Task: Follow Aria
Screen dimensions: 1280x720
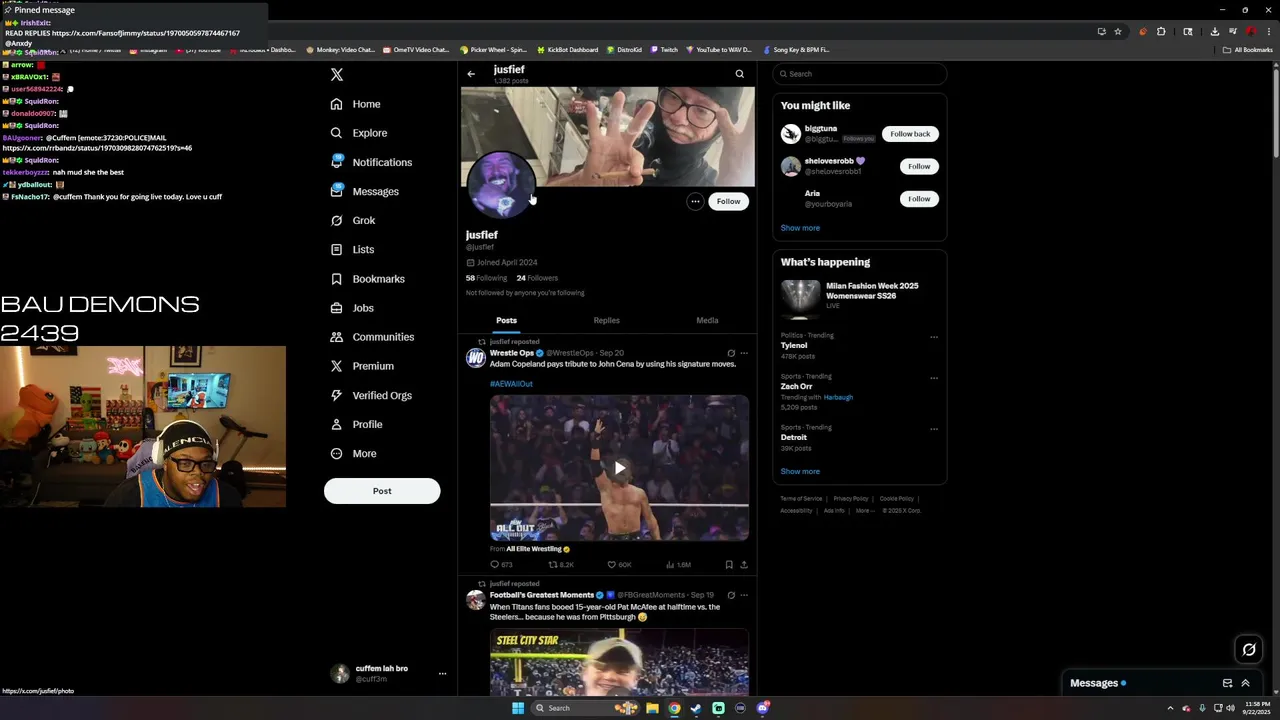Action: tap(919, 199)
